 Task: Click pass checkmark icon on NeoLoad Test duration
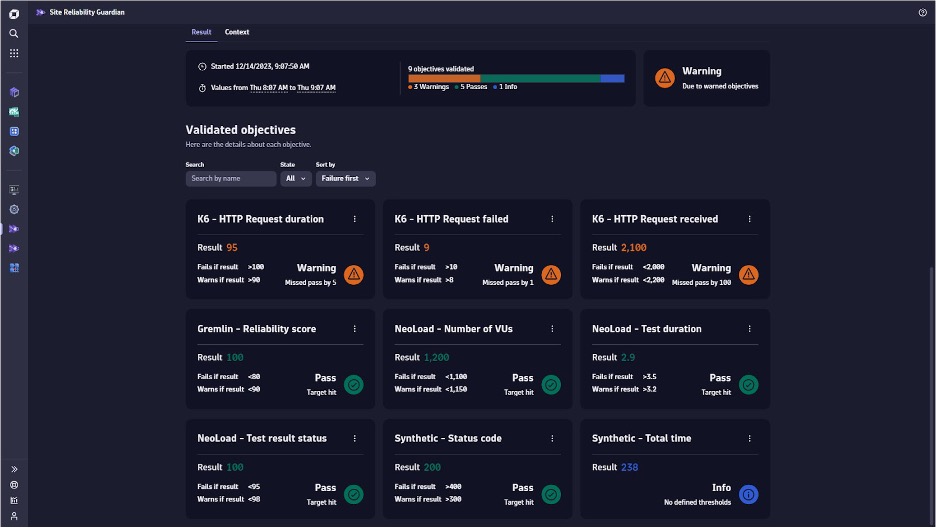pyautogui.click(x=749, y=384)
